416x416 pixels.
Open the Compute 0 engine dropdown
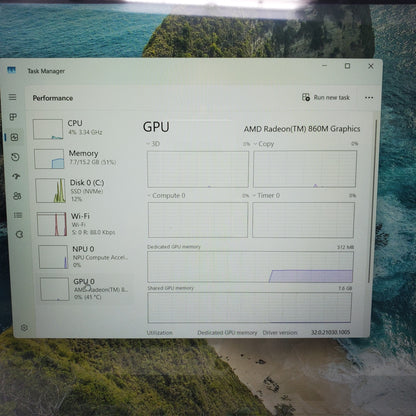coord(166,195)
